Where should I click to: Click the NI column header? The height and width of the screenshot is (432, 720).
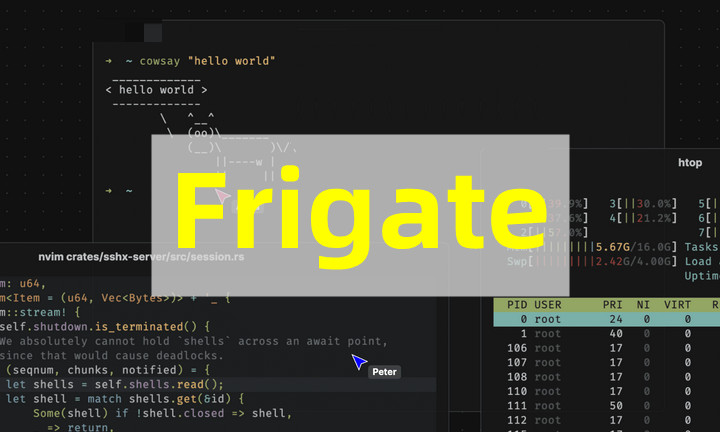coord(642,303)
